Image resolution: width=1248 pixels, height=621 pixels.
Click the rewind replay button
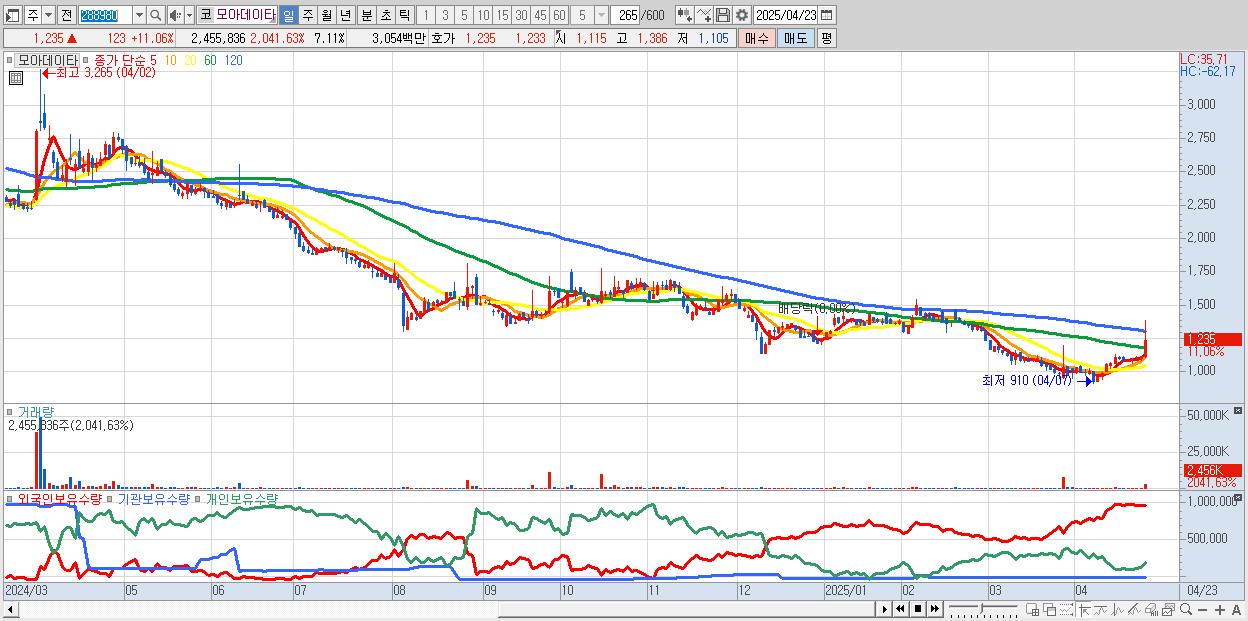coord(900,609)
